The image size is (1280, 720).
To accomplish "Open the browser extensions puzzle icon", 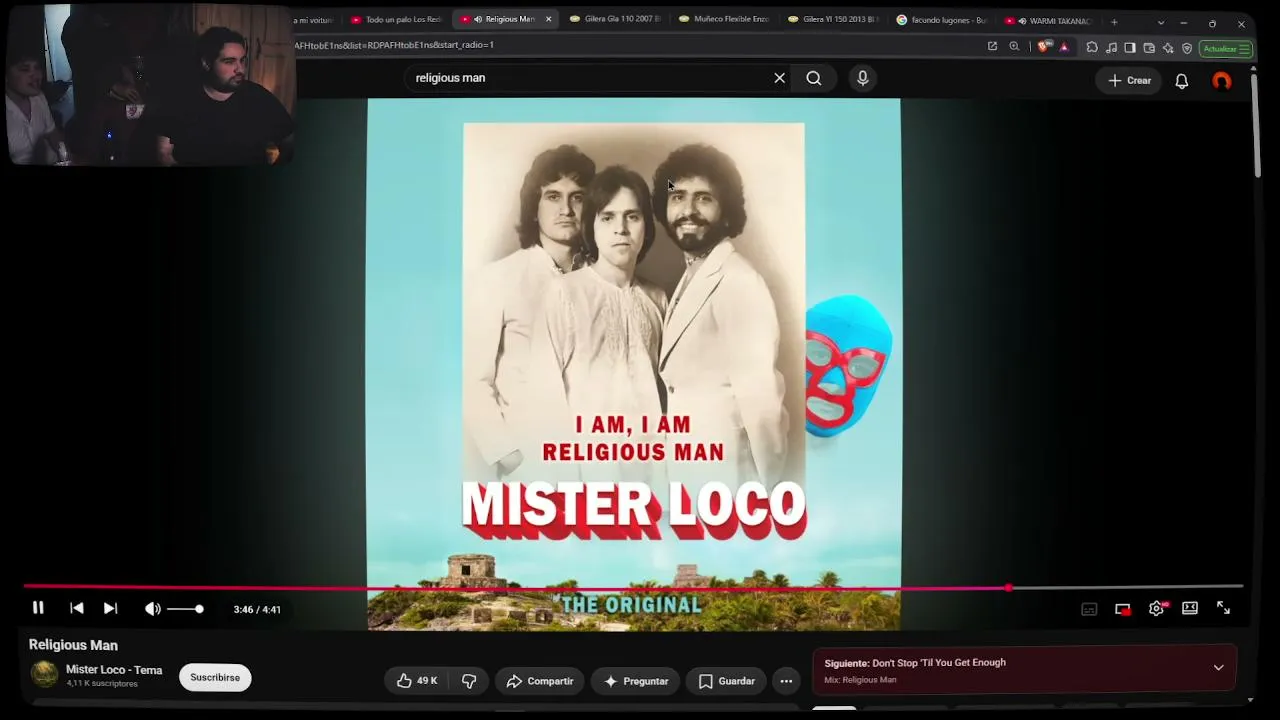I will 1092,47.
